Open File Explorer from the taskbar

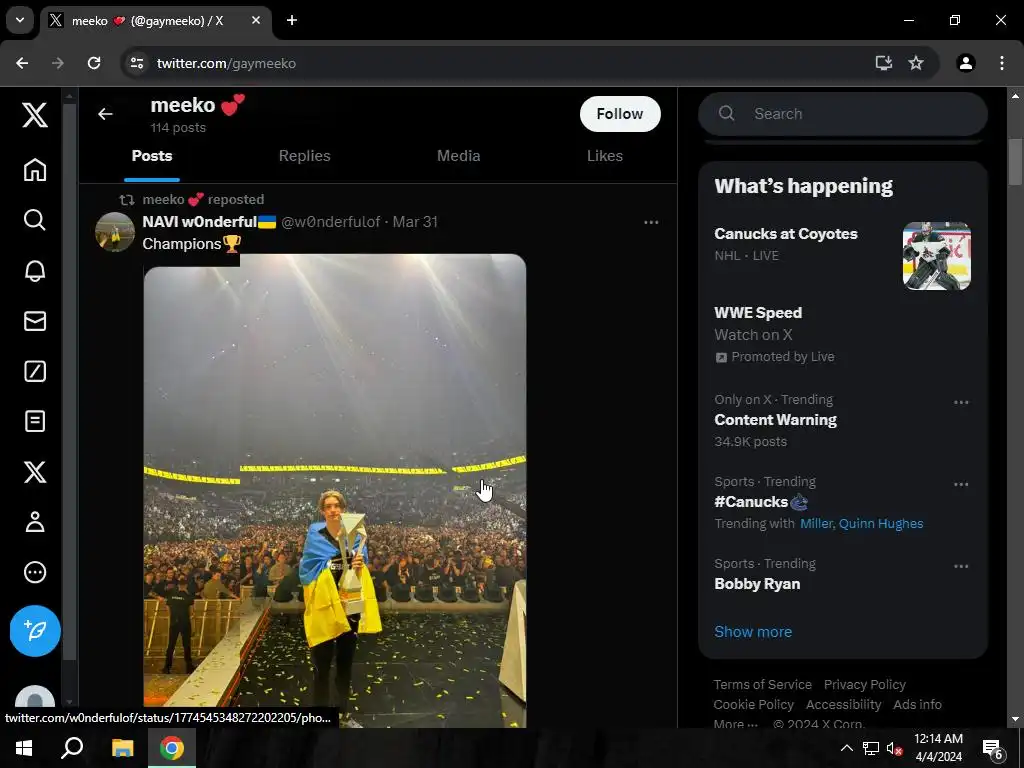click(x=122, y=748)
